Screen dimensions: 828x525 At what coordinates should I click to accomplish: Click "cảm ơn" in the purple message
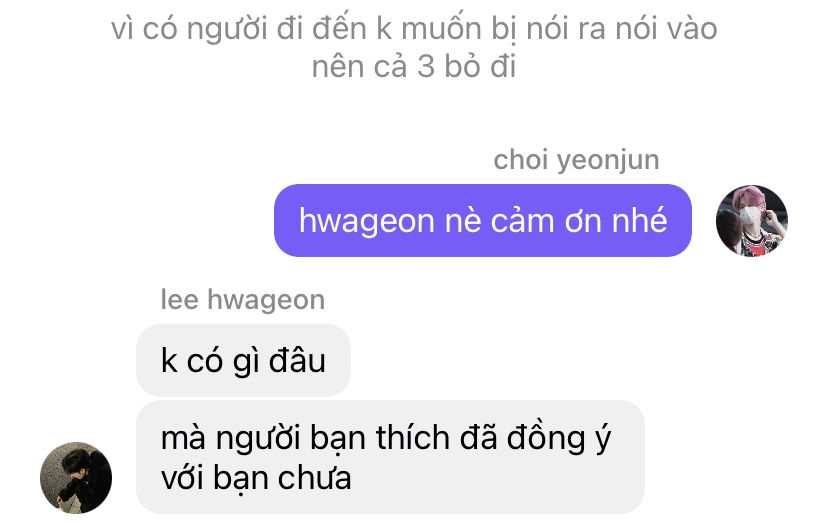(x=547, y=221)
